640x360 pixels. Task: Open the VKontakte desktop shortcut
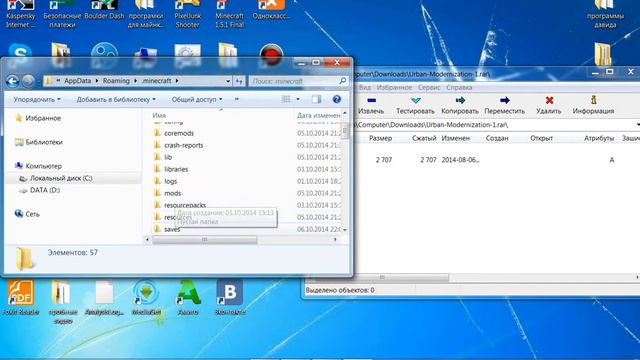[229, 298]
